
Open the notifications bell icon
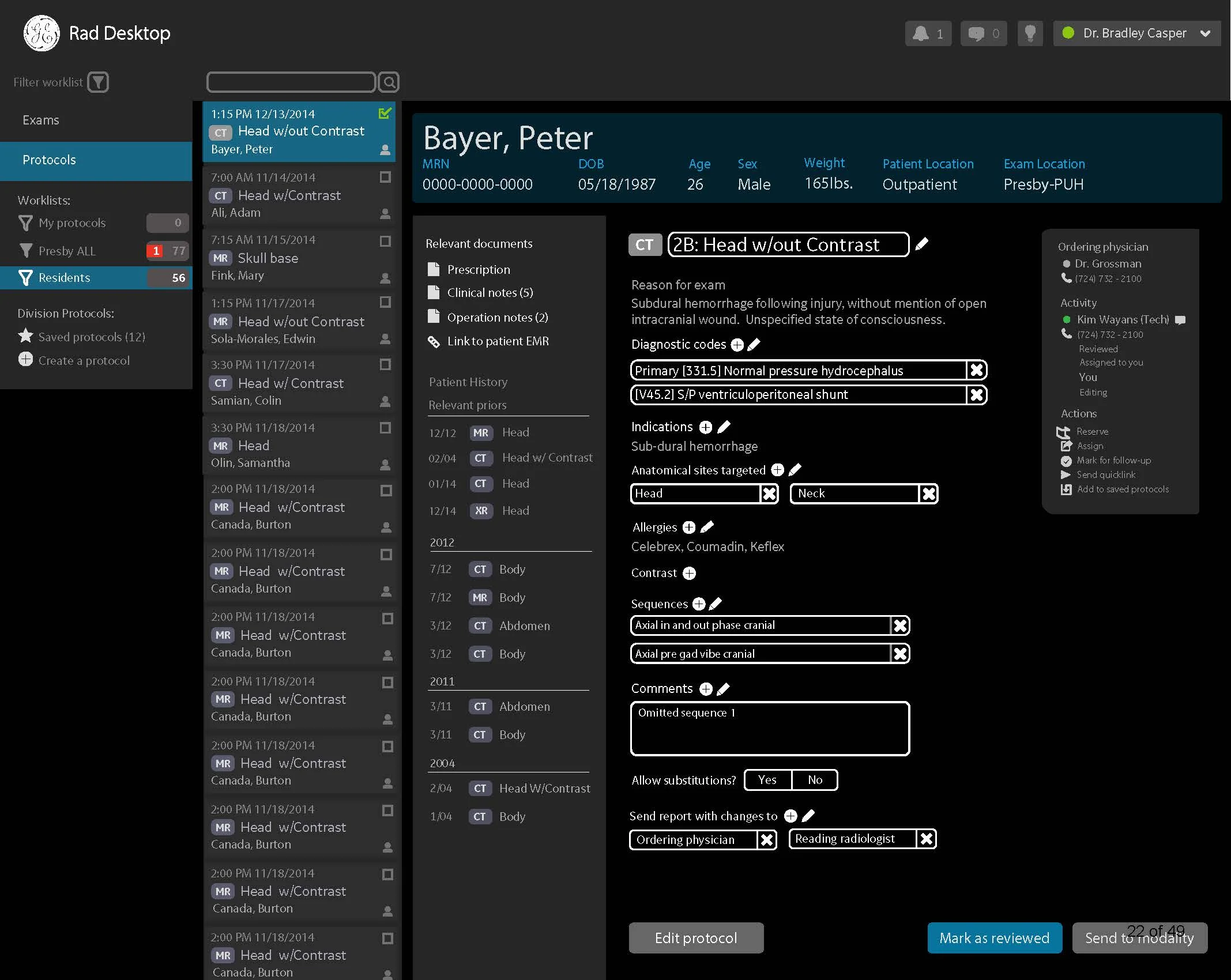[x=928, y=33]
